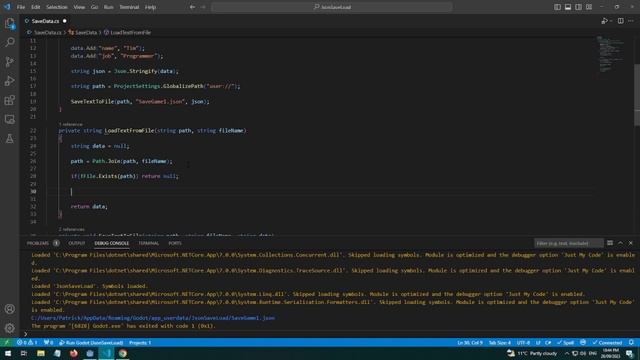Image resolution: width=640 pixels, height=360 pixels.
Task: Open the Accounts menu in the activity bar
Action: click(10, 309)
